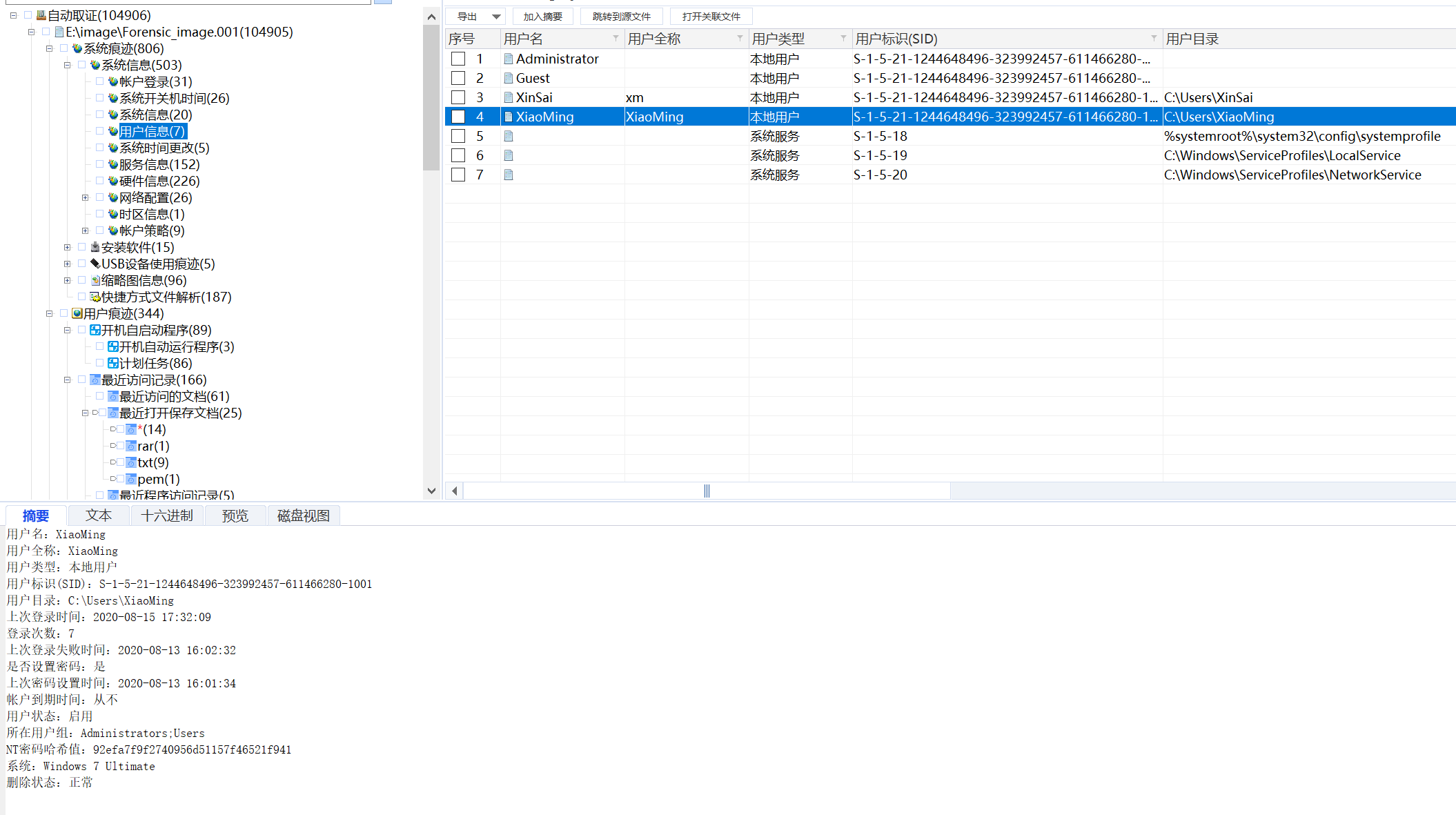1456x815 pixels.
Task: Click the 跳转到源文件 button
Action: (621, 17)
